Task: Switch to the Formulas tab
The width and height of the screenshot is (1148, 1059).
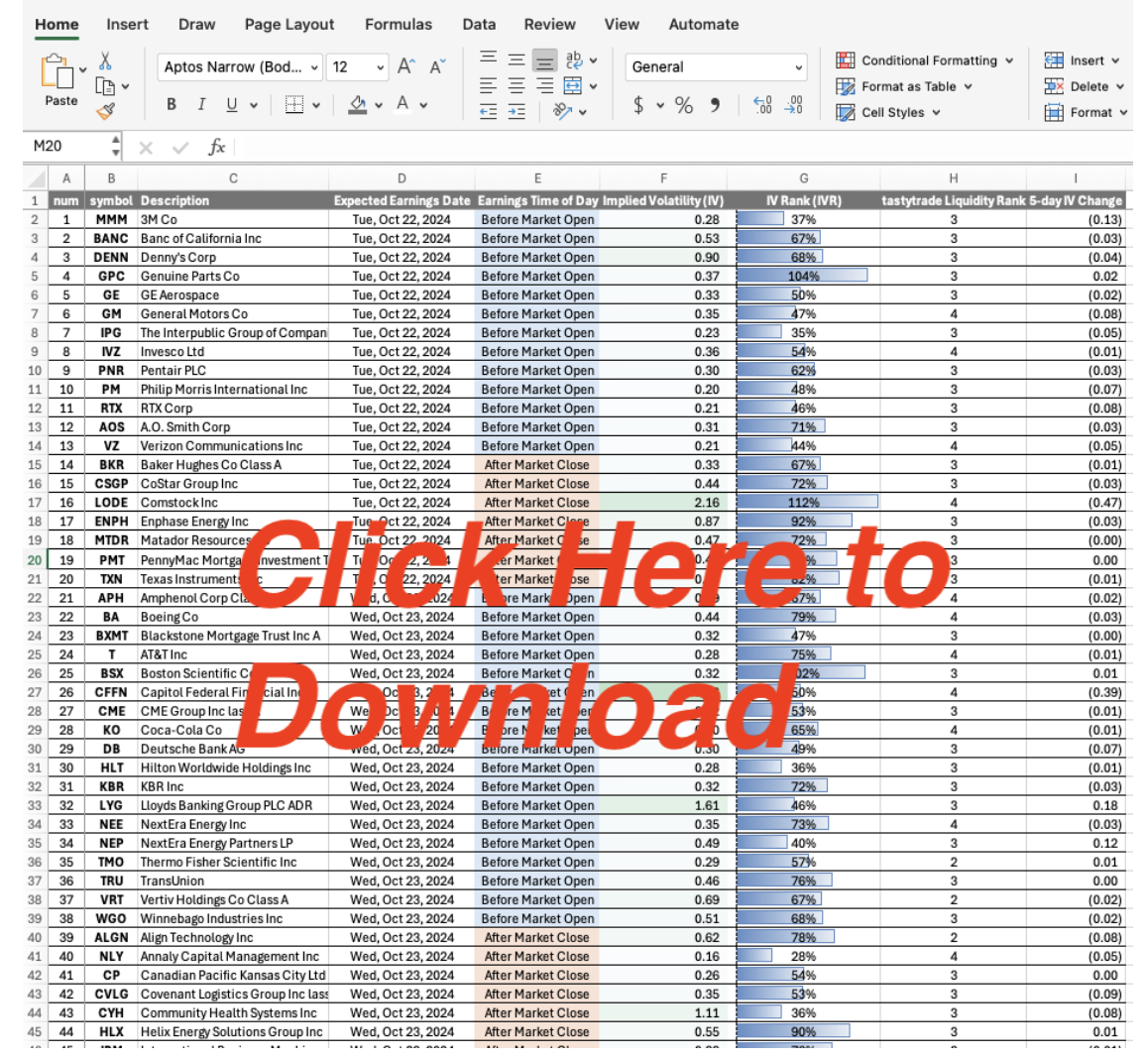Action: pos(399,24)
